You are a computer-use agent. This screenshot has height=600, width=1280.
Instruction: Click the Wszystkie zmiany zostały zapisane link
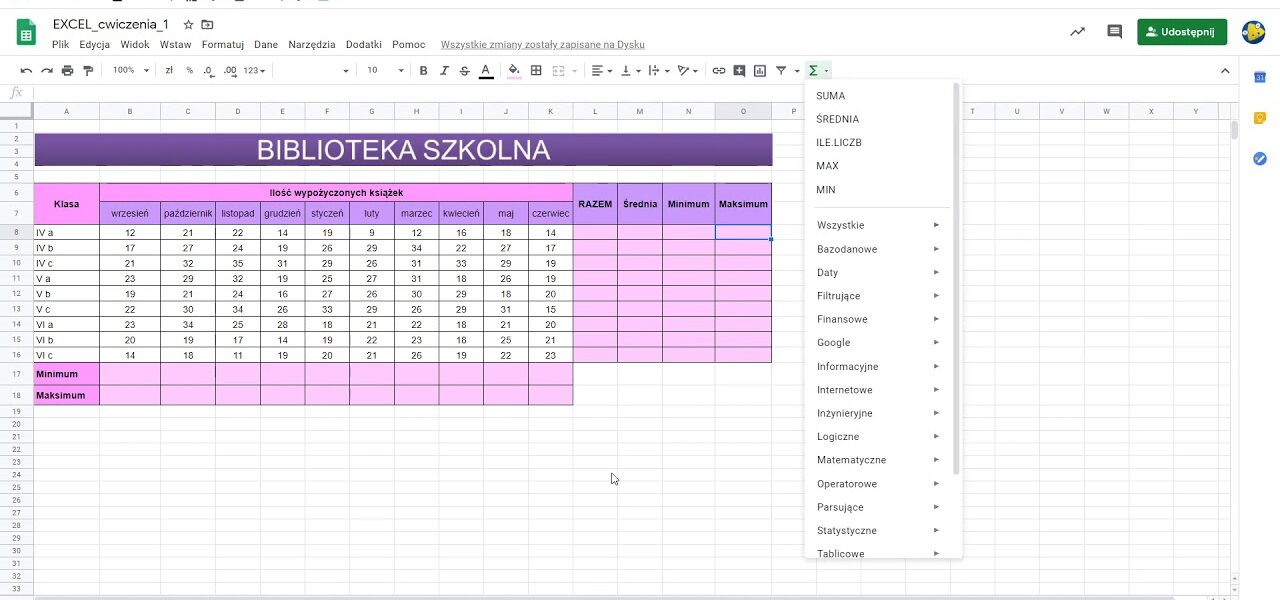click(x=541, y=44)
